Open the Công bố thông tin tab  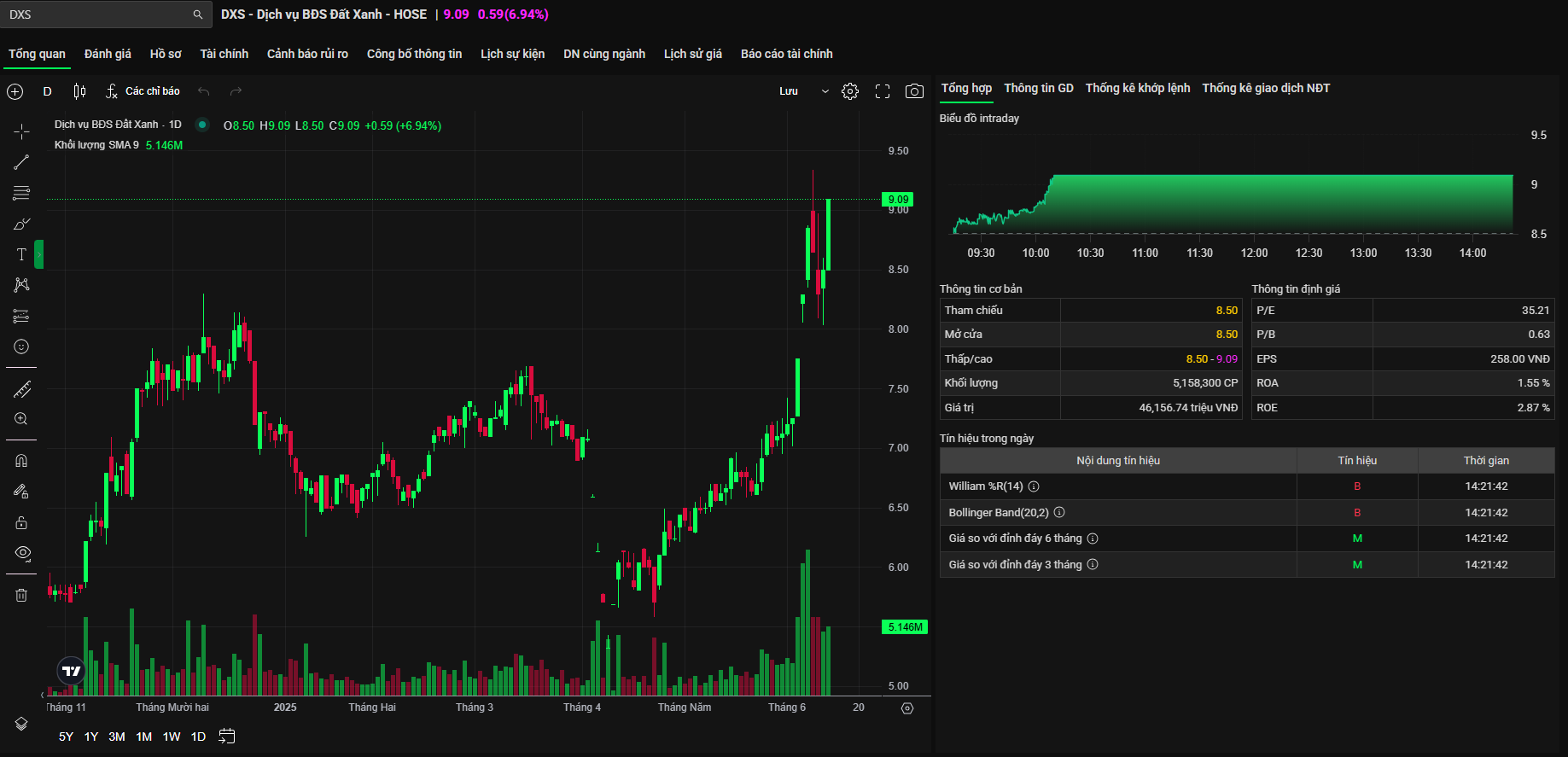pos(414,54)
